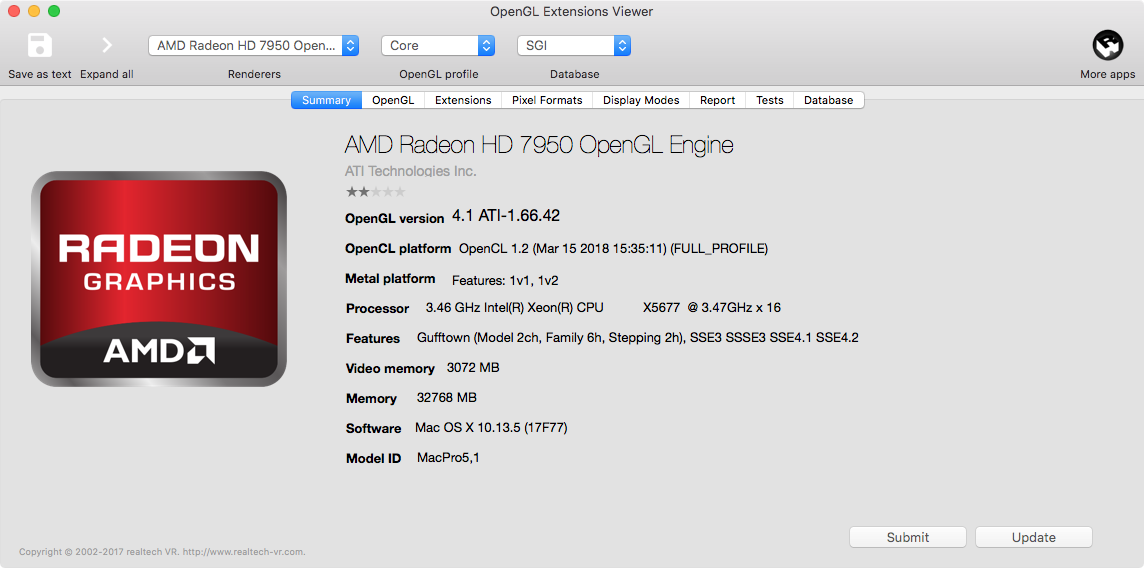Image resolution: width=1144 pixels, height=568 pixels.
Task: Go to the Tests tab
Action: click(770, 100)
